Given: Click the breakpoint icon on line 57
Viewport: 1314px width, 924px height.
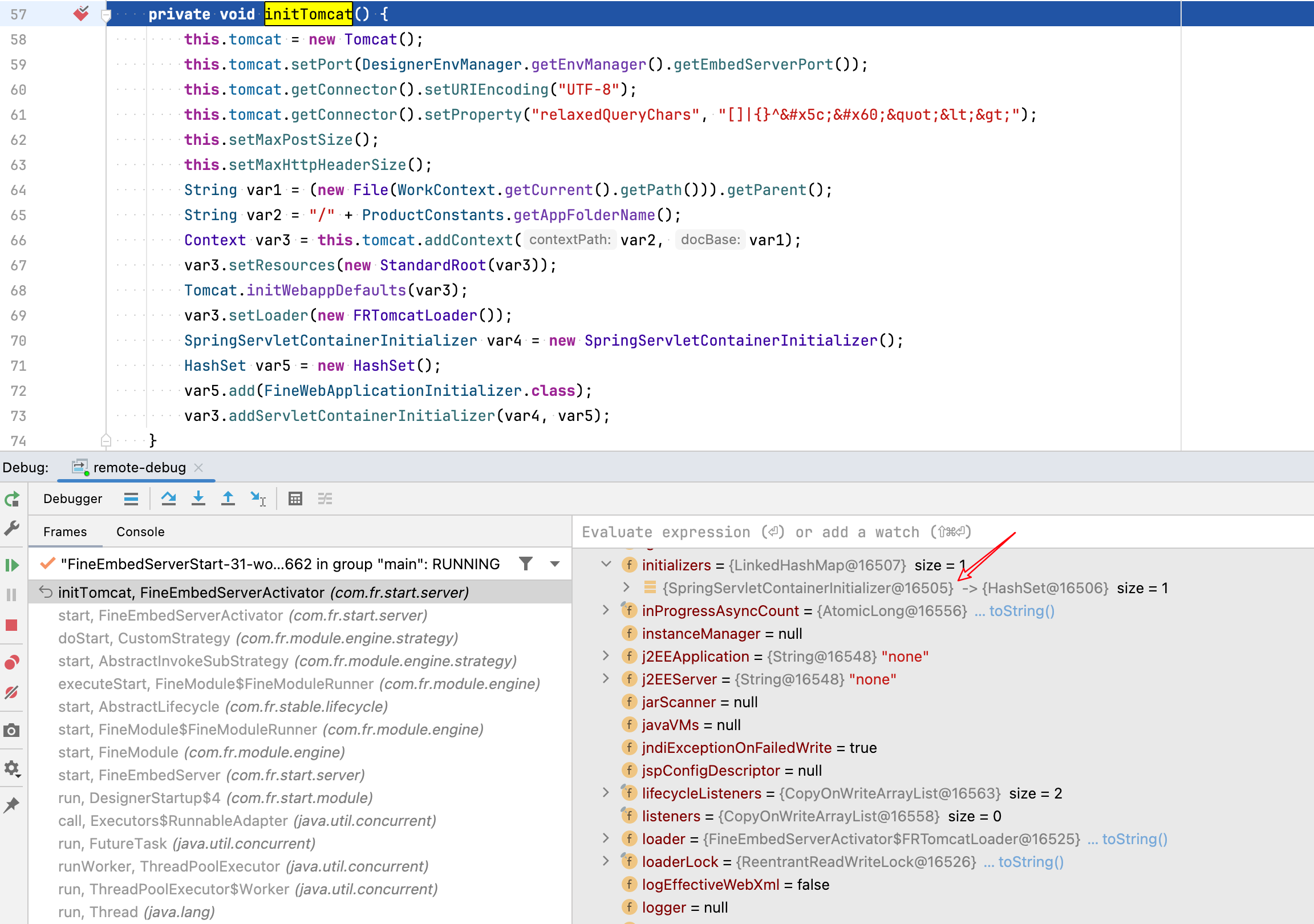Looking at the screenshot, I should click(x=80, y=13).
